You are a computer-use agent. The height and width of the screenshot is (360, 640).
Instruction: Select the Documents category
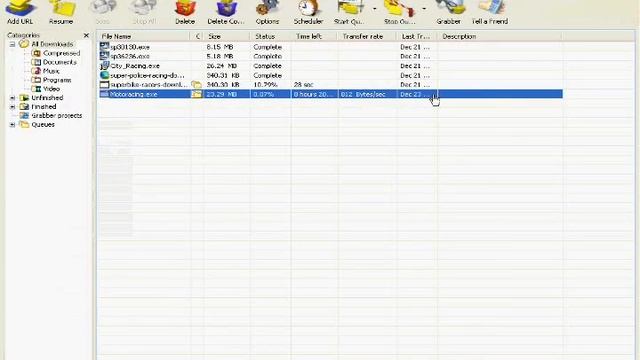pyautogui.click(x=60, y=62)
